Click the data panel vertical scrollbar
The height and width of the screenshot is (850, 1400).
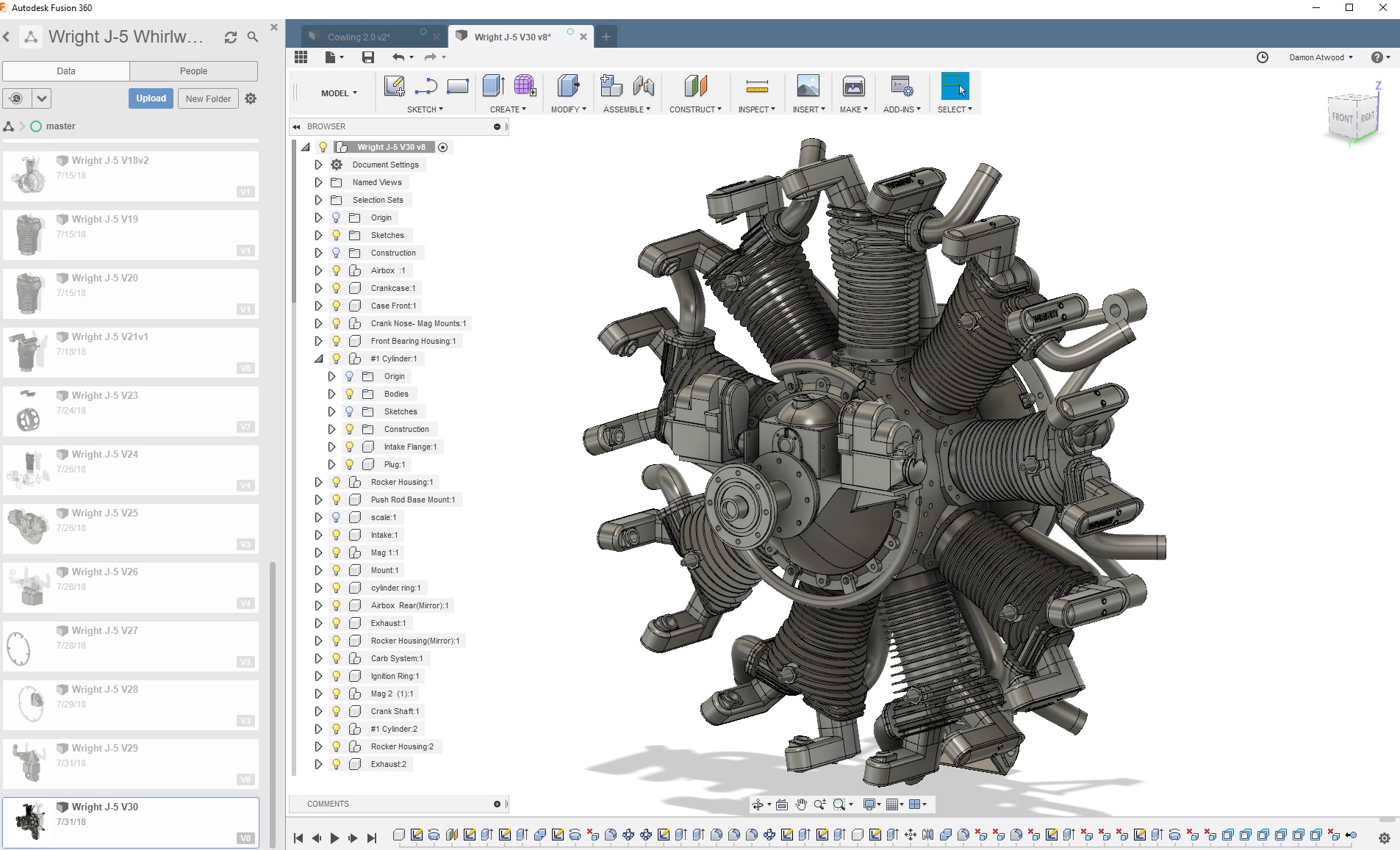coord(273,705)
